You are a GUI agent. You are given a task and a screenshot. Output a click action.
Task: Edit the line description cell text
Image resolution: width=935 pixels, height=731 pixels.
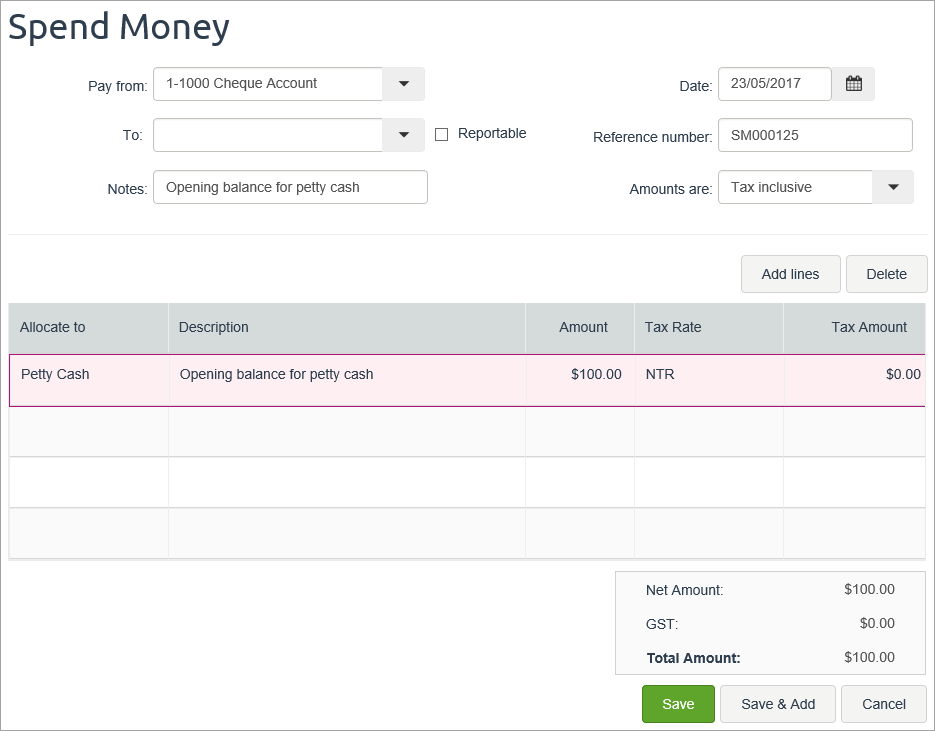pyautogui.click(x=346, y=375)
